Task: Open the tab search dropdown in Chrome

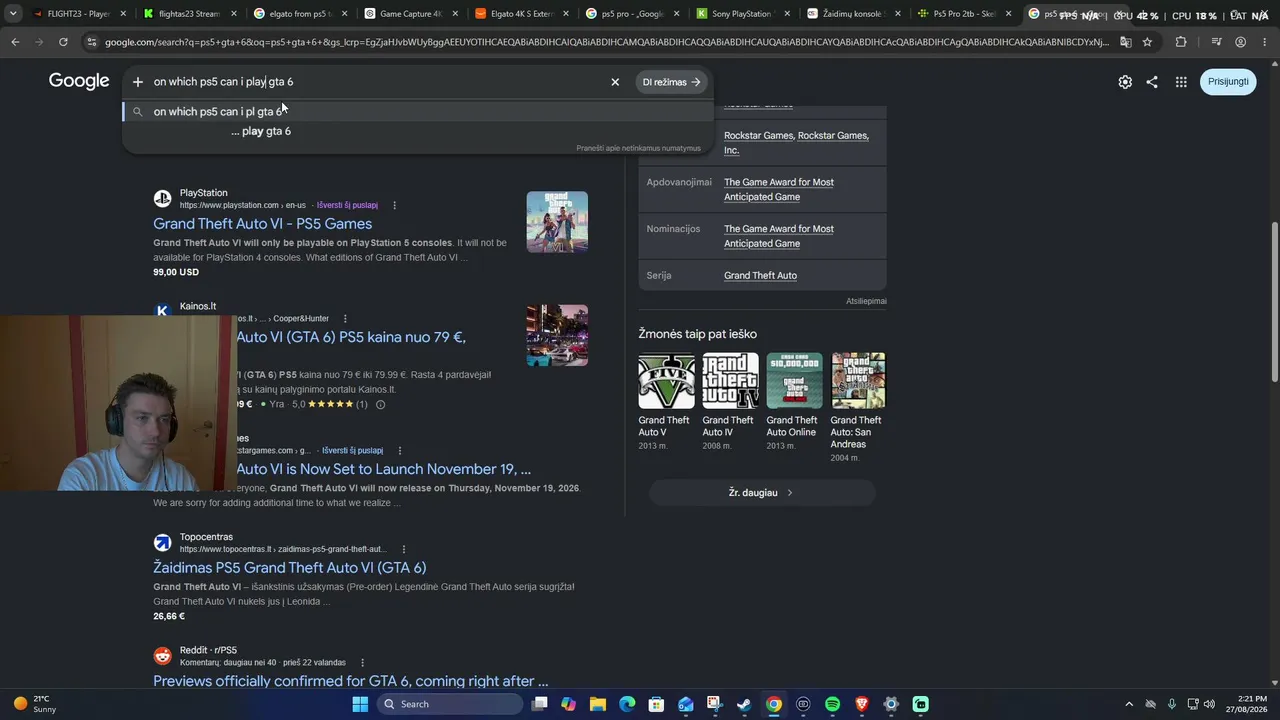Action: pos(13,14)
